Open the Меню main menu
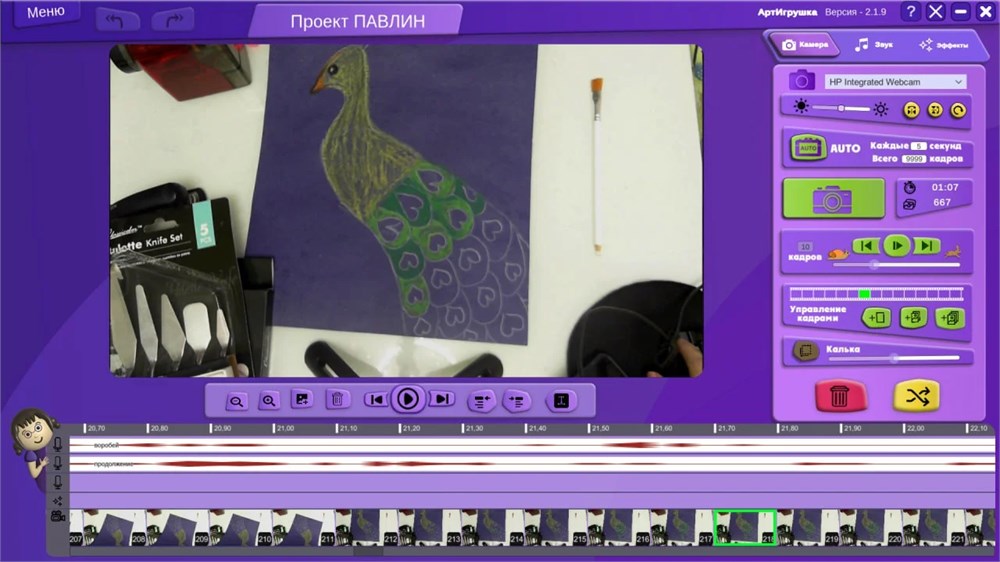The height and width of the screenshot is (562, 1000). click(x=43, y=12)
